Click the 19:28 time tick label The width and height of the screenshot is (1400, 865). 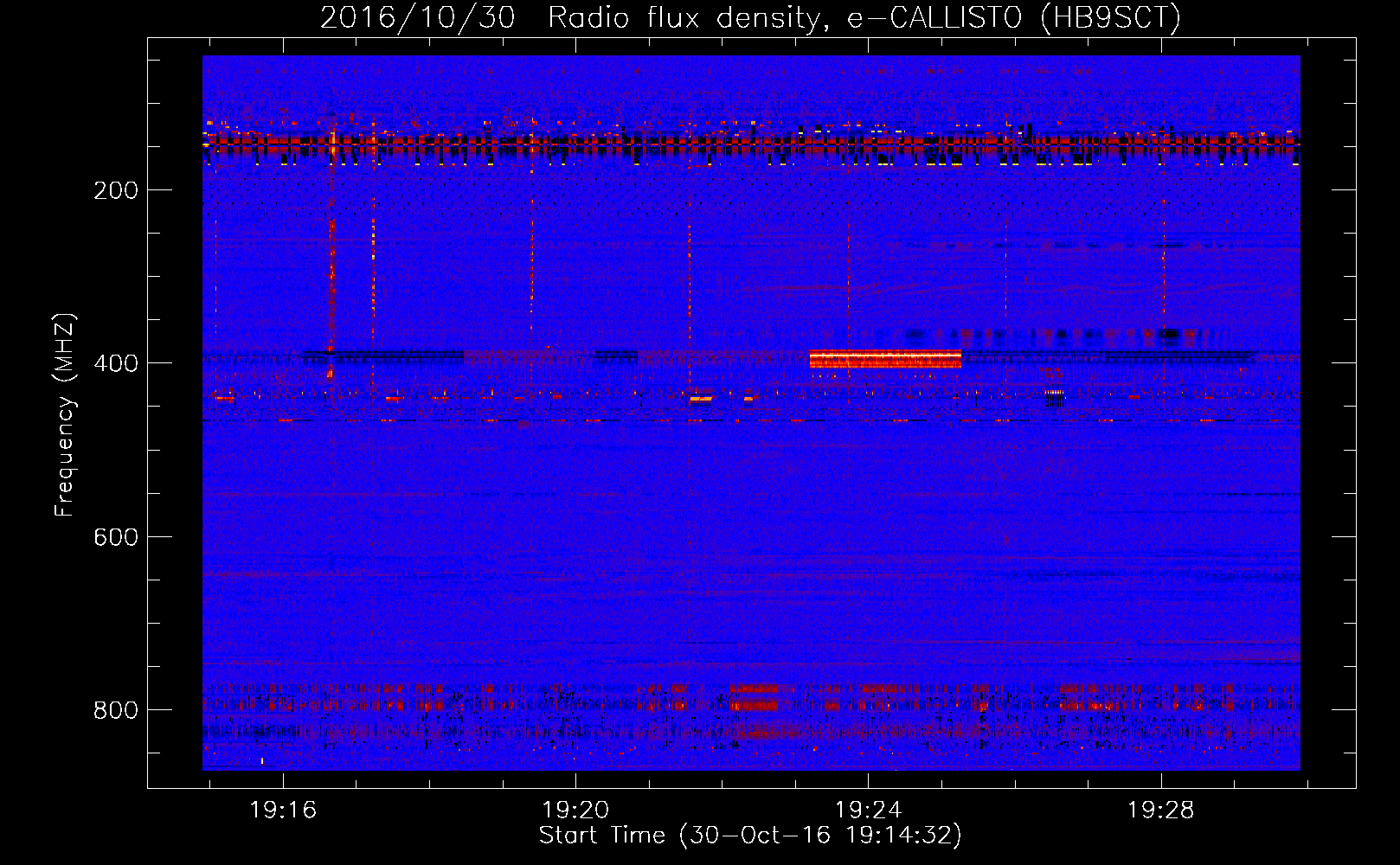1160,811
